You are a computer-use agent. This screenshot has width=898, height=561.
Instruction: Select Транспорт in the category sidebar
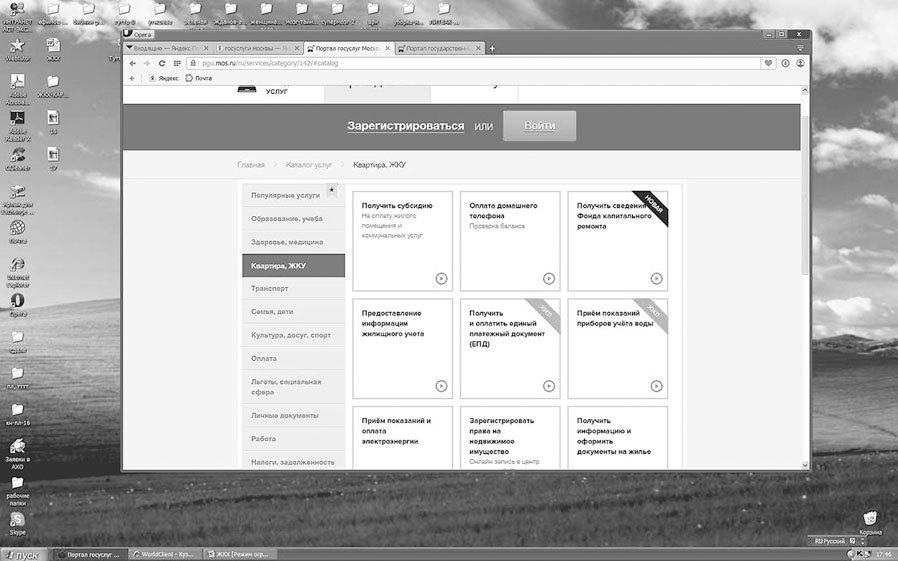click(270, 288)
